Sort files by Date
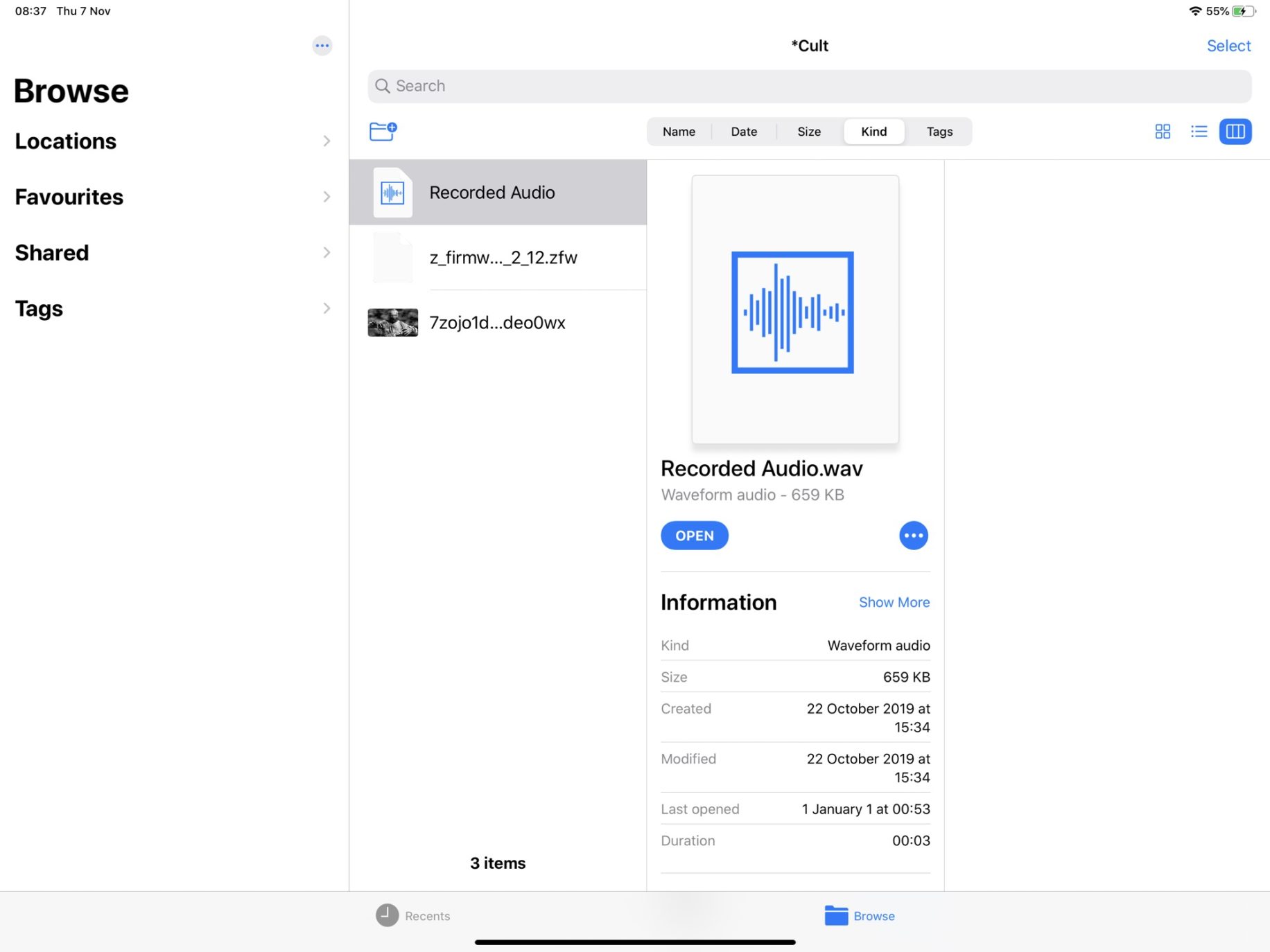Image resolution: width=1270 pixels, height=952 pixels. pos(744,132)
